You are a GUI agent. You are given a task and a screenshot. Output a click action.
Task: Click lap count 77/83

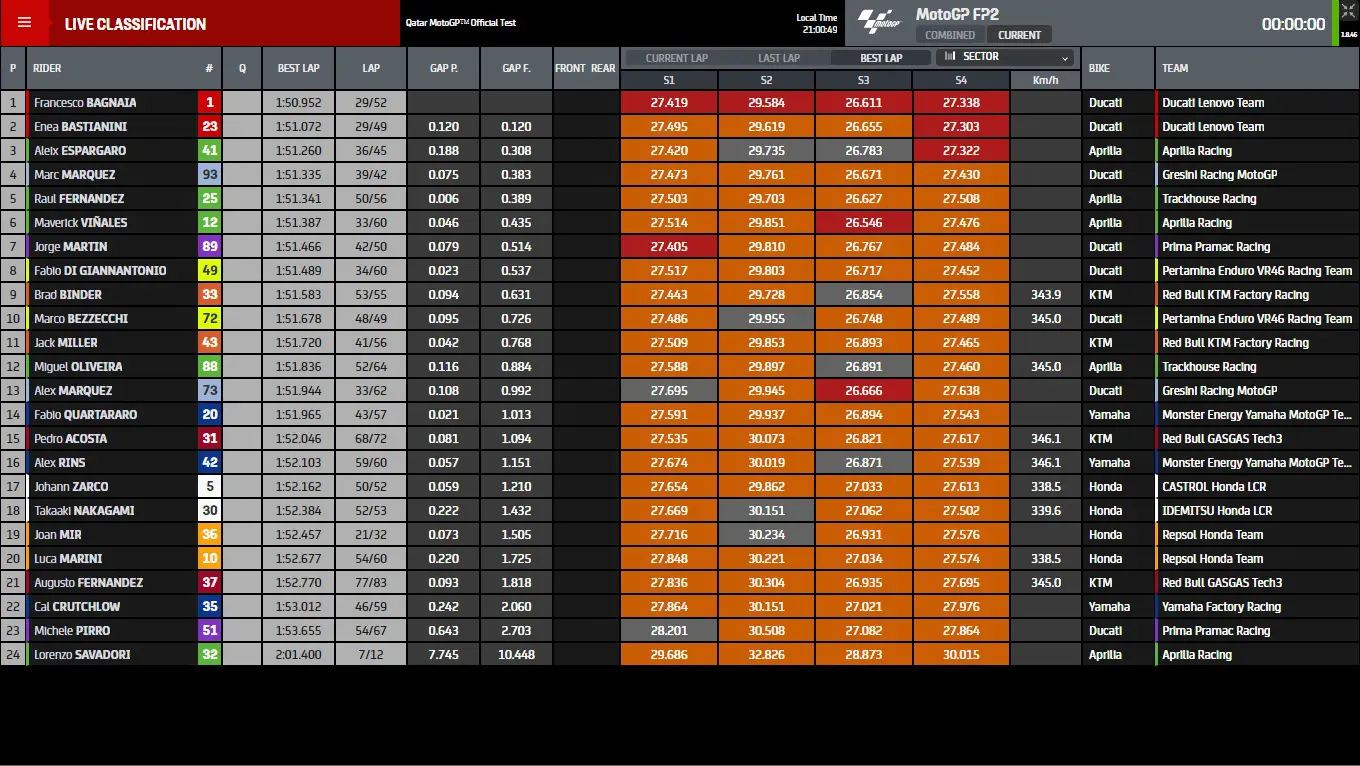coord(371,582)
